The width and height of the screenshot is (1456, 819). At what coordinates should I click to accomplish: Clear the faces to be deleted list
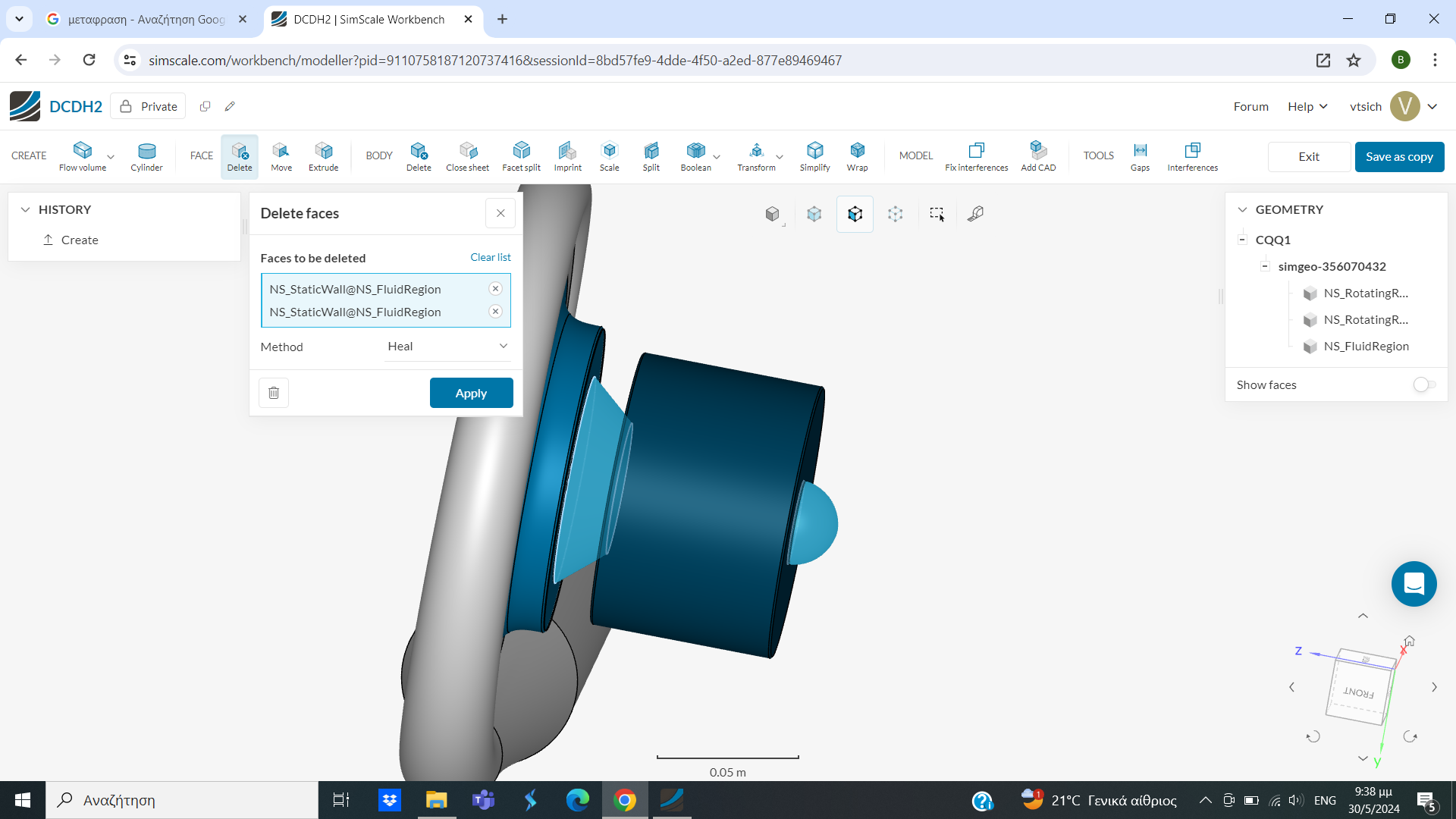click(490, 257)
